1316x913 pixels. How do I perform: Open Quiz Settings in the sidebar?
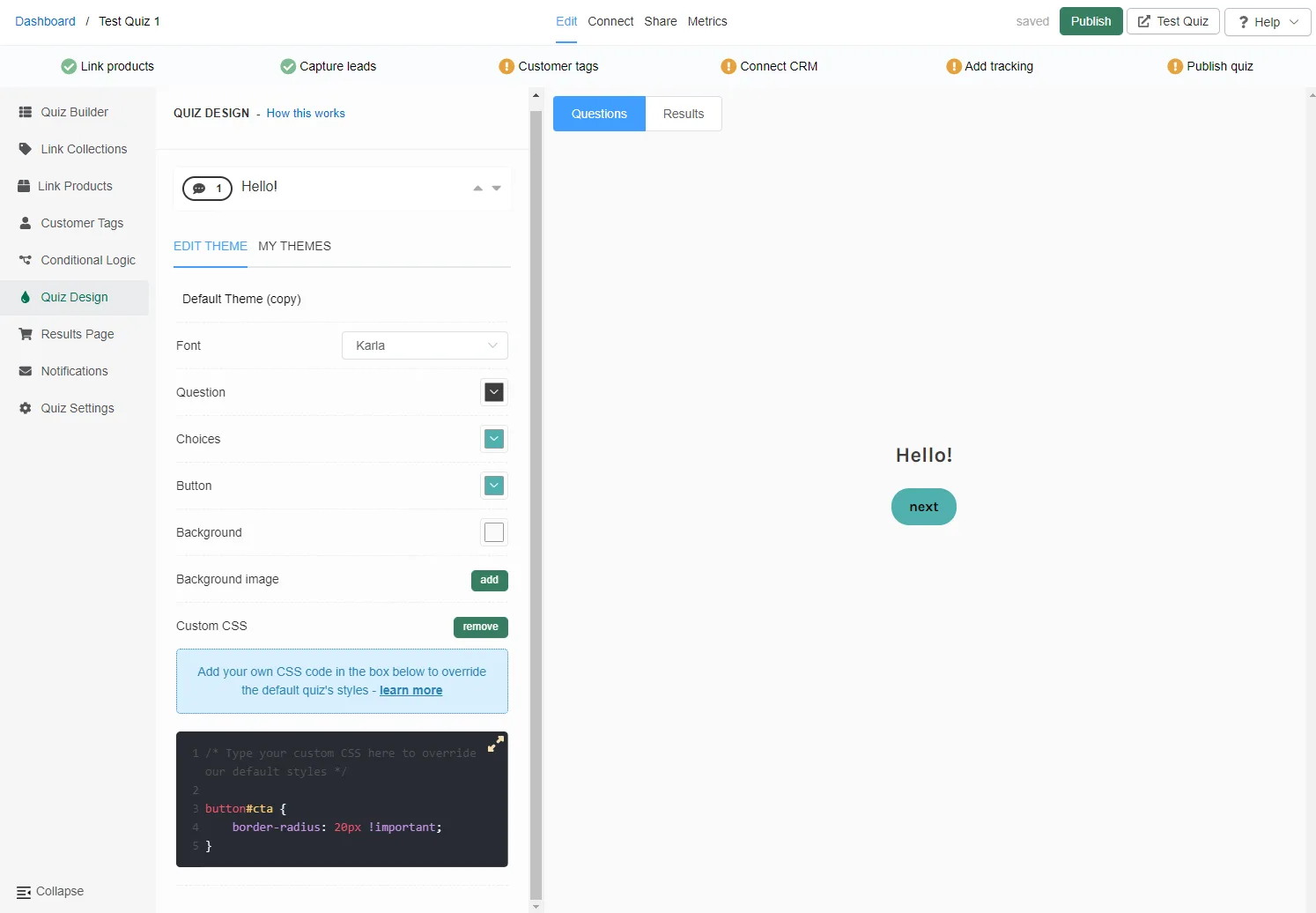75,408
